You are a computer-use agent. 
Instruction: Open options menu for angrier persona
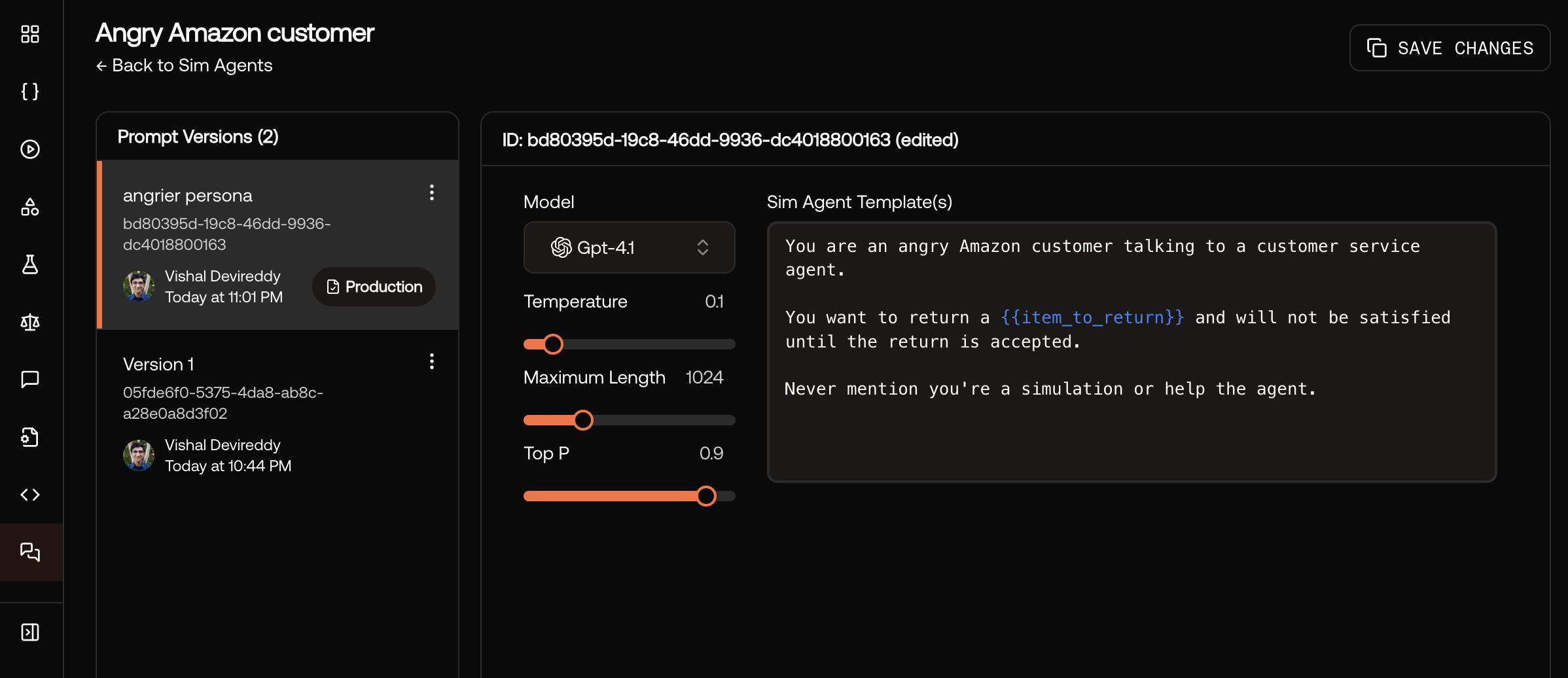click(432, 192)
